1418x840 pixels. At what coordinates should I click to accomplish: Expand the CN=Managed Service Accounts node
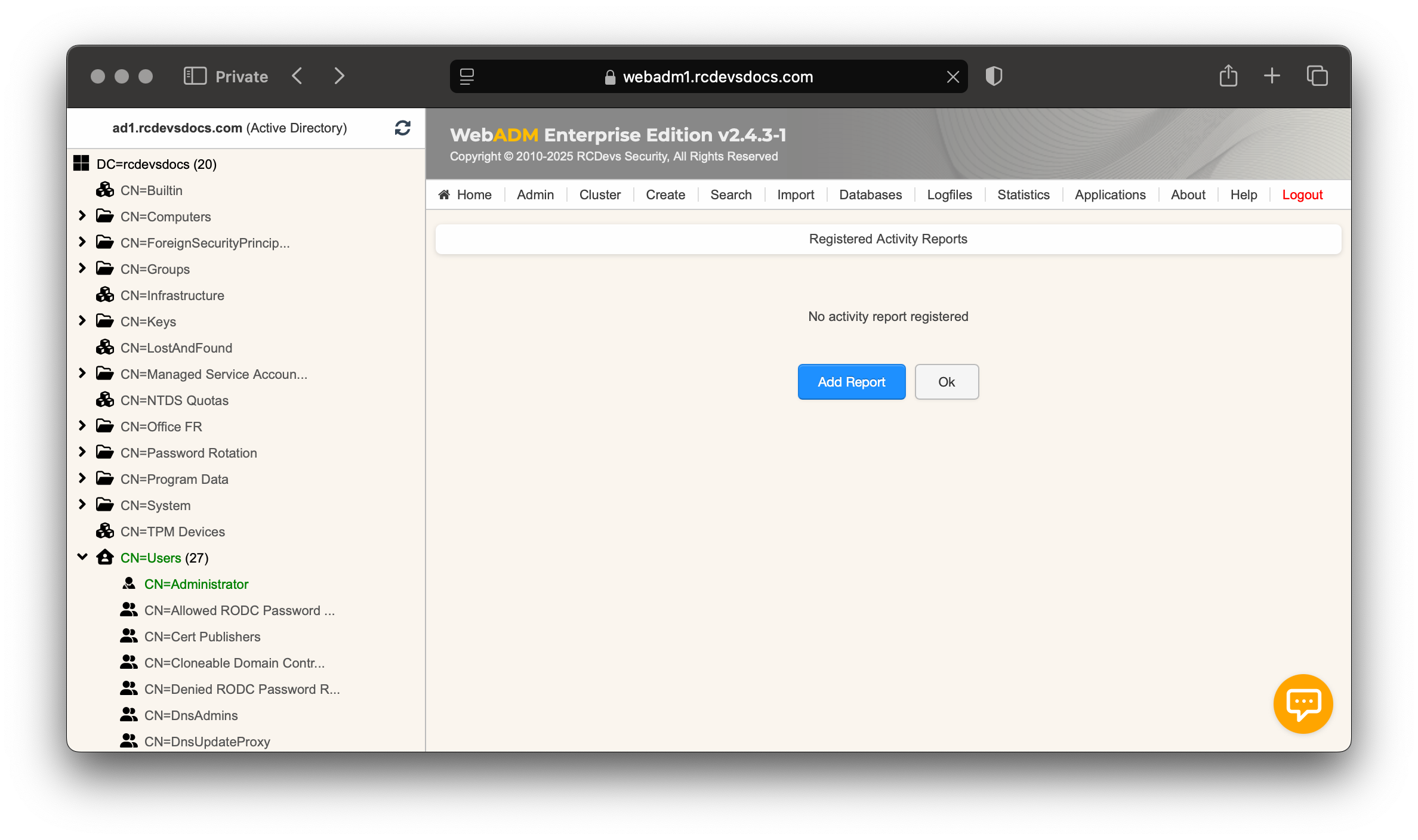pyautogui.click(x=82, y=373)
